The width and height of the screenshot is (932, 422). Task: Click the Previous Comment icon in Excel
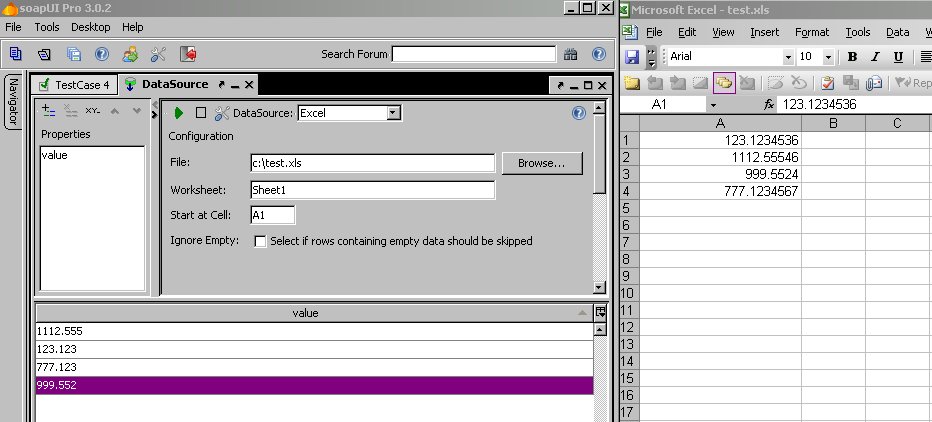[655, 83]
